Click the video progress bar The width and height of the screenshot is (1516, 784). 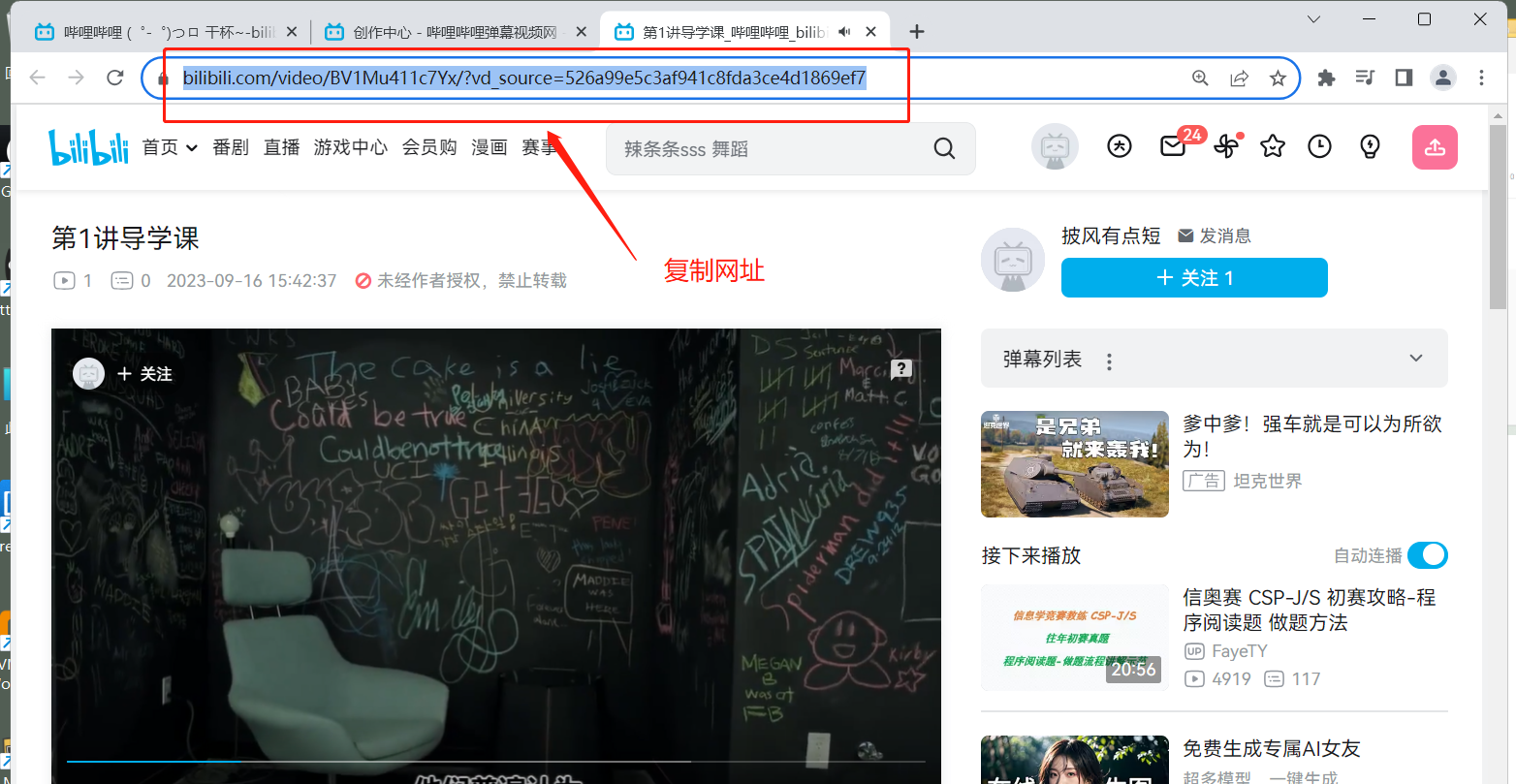(x=495, y=762)
